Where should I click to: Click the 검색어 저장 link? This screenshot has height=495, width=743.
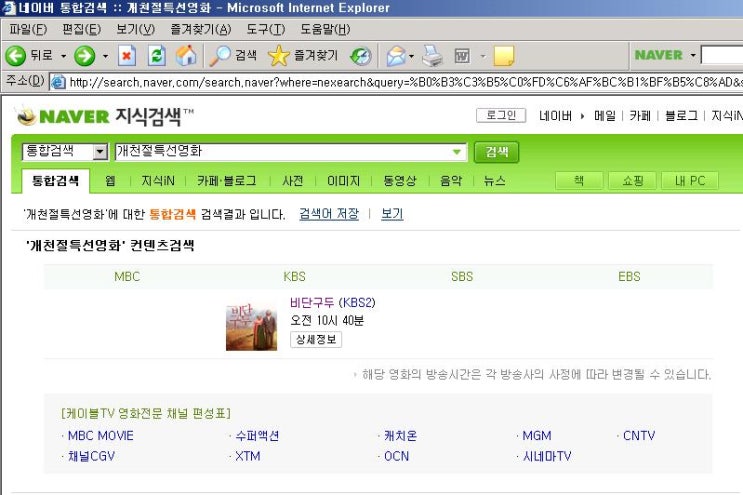pyautogui.click(x=329, y=214)
